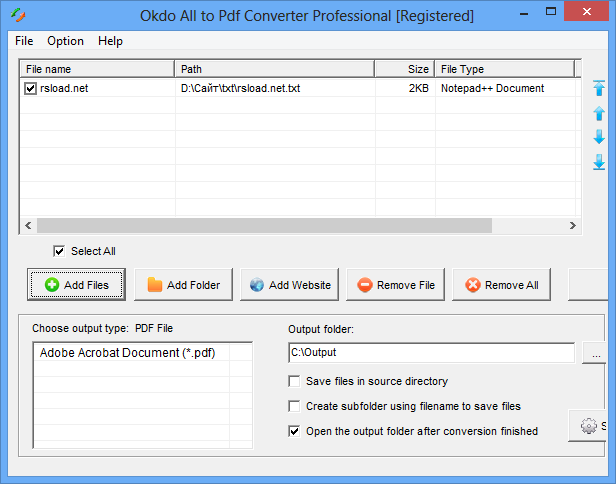Click the 2KB size cell
The height and width of the screenshot is (484, 616).
419,88
